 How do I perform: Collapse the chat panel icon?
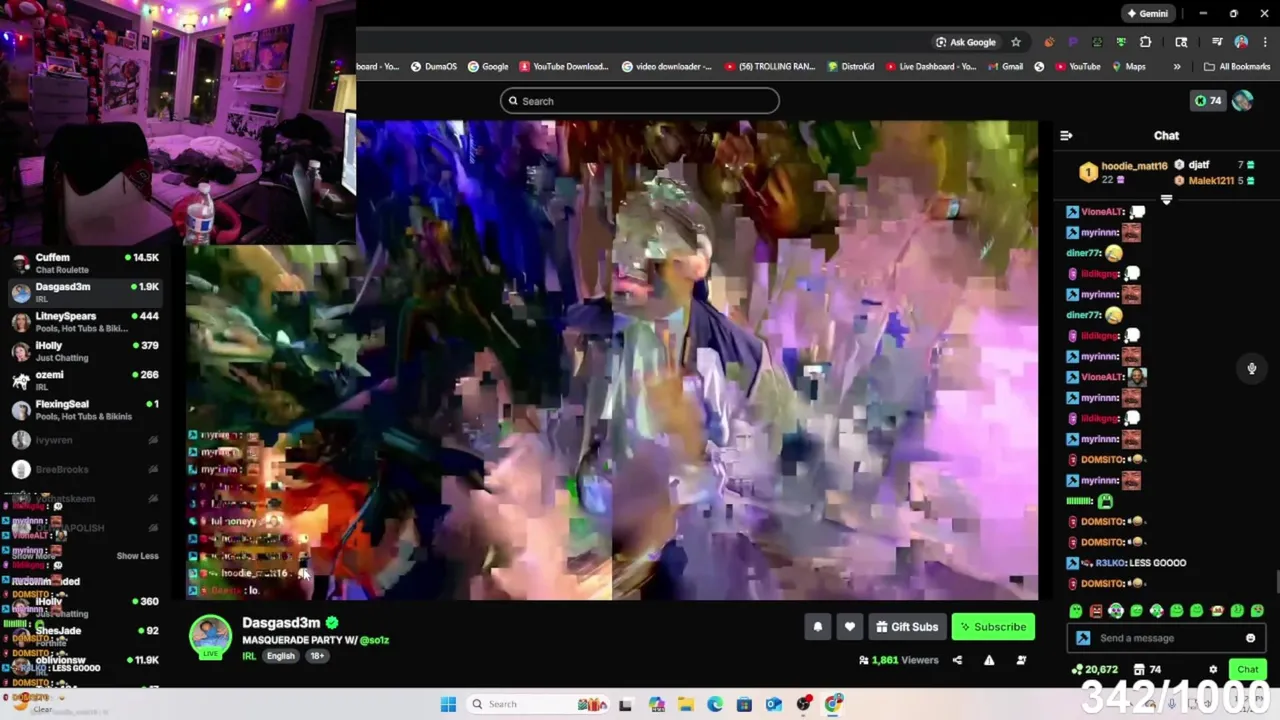point(1066,136)
